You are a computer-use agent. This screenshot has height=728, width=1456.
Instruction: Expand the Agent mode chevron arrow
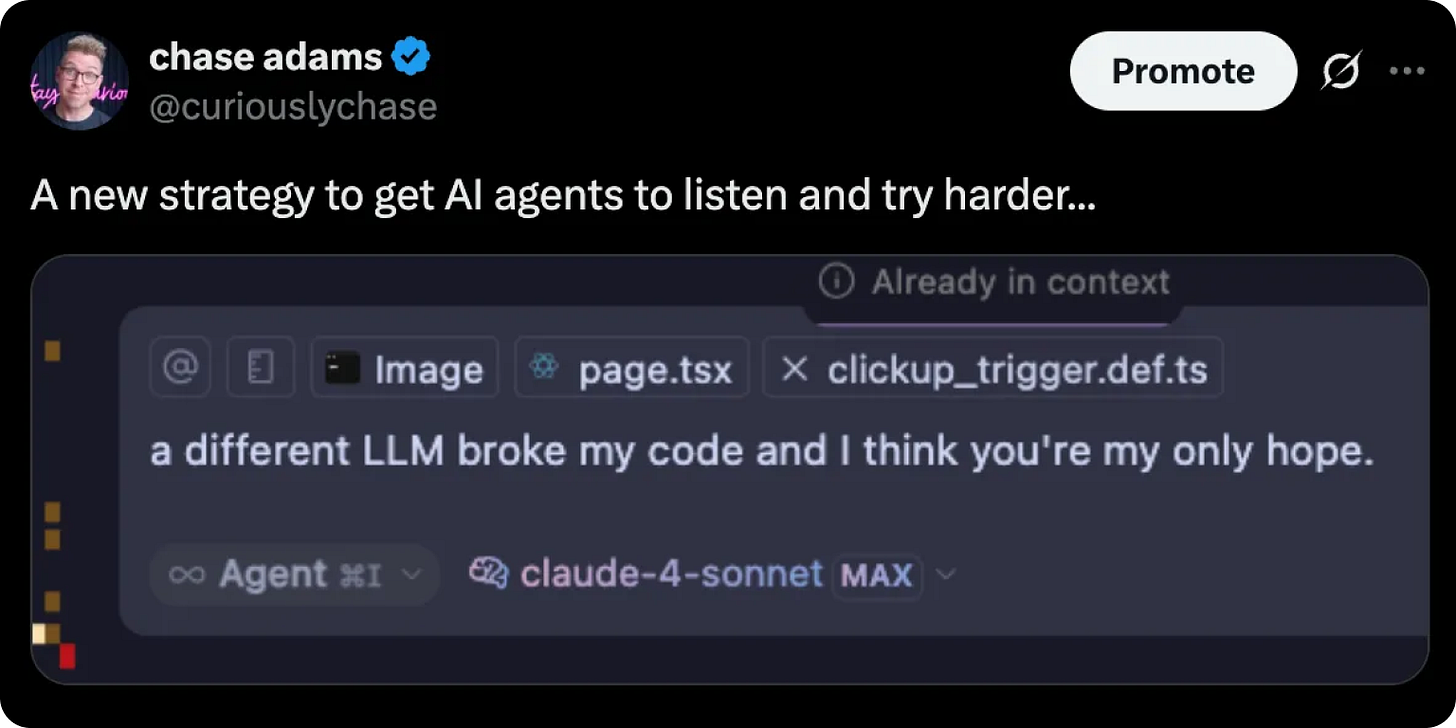pos(409,575)
